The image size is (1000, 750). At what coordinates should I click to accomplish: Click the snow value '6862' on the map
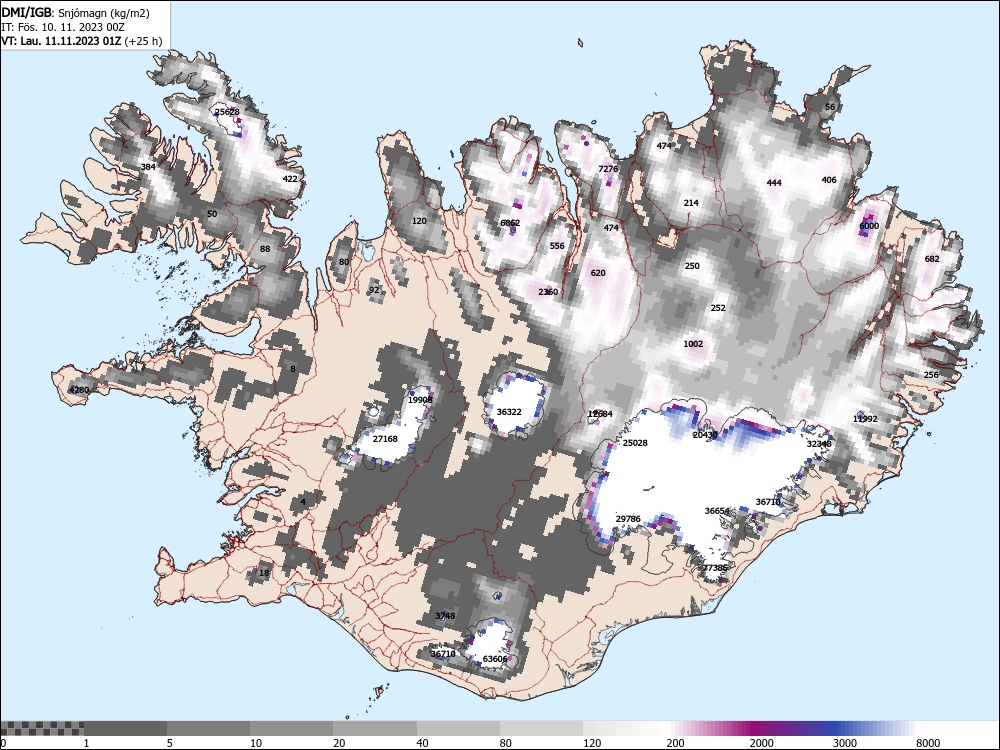[x=510, y=223]
